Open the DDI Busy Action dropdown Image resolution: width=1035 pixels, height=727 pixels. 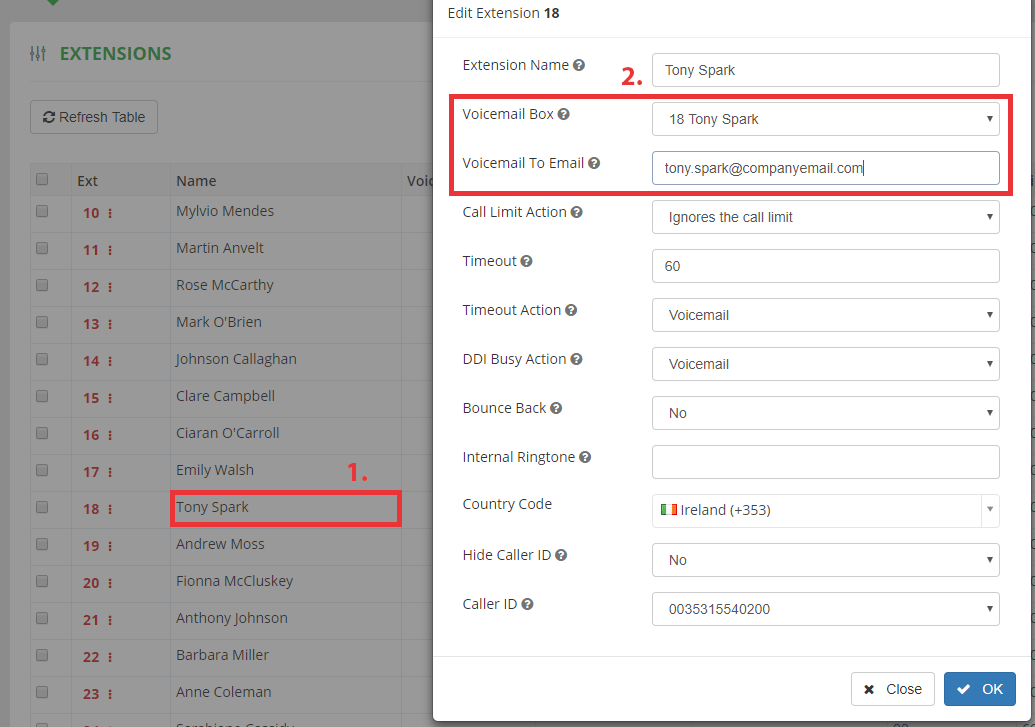(825, 364)
